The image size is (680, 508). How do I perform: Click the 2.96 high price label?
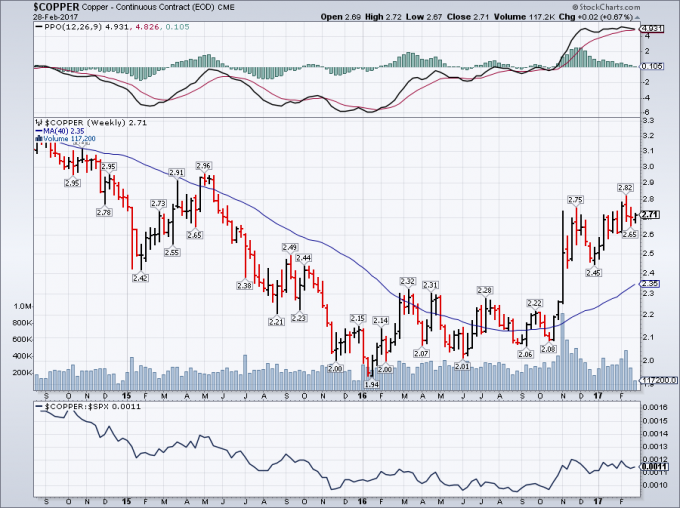pos(203,166)
